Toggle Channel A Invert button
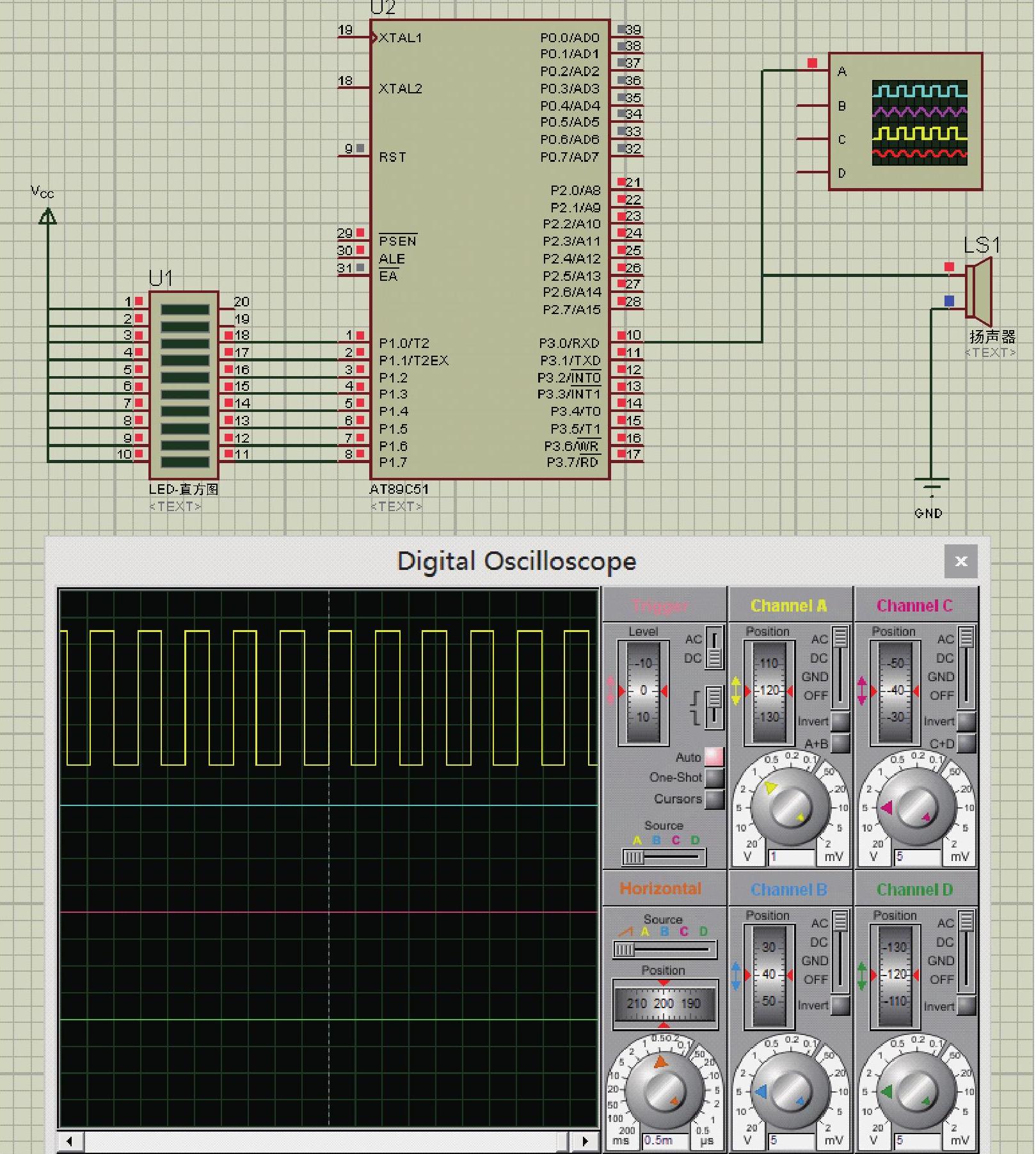Image resolution: width=1036 pixels, height=1154 pixels. tap(840, 721)
